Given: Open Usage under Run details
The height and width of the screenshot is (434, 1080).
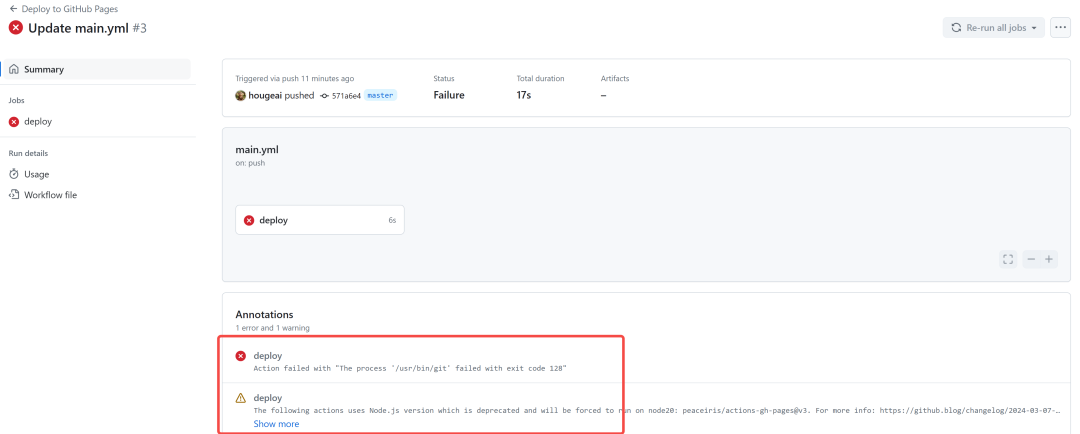Looking at the screenshot, I should 36,174.
